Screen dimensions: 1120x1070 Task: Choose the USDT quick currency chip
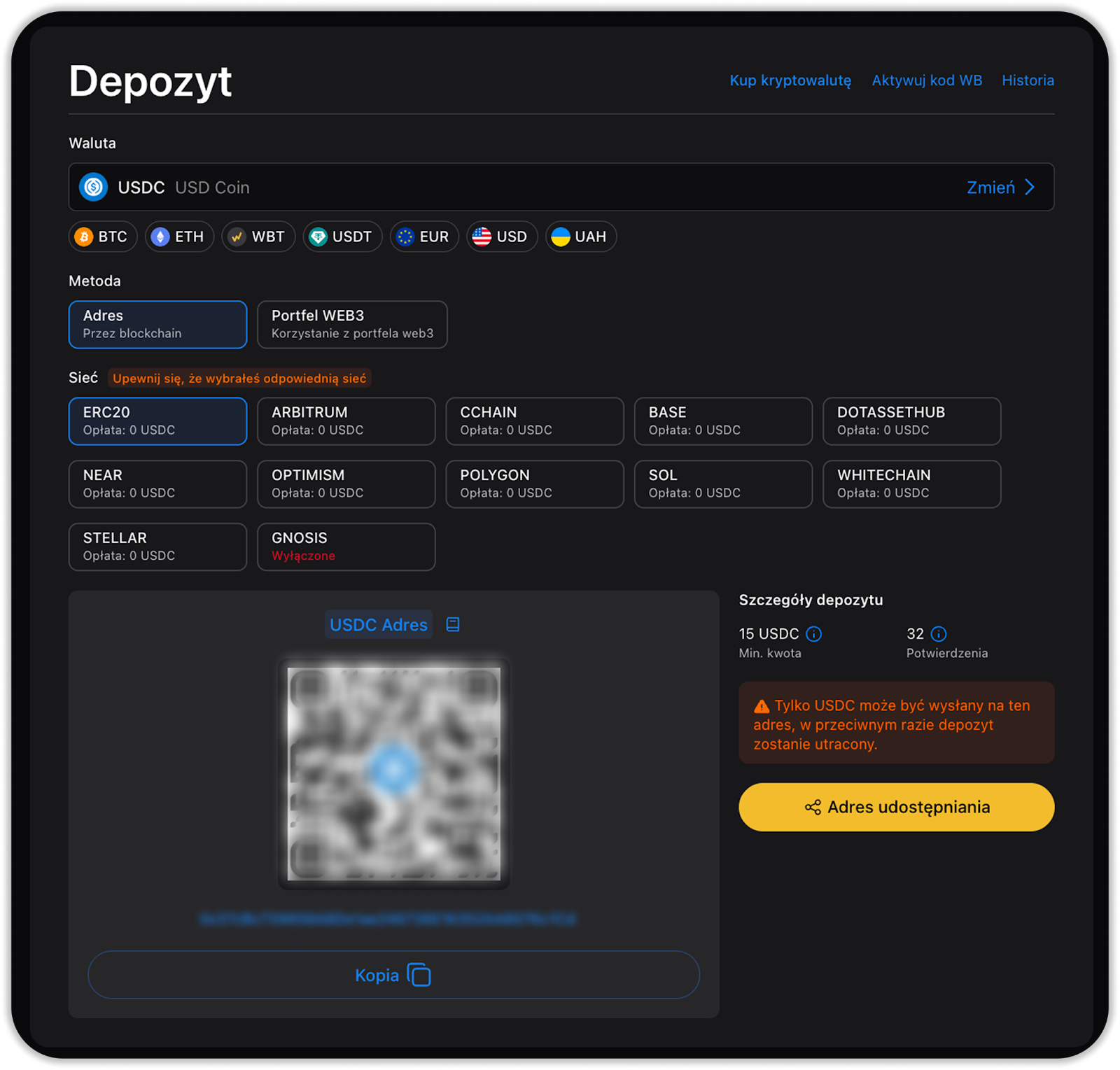(342, 237)
